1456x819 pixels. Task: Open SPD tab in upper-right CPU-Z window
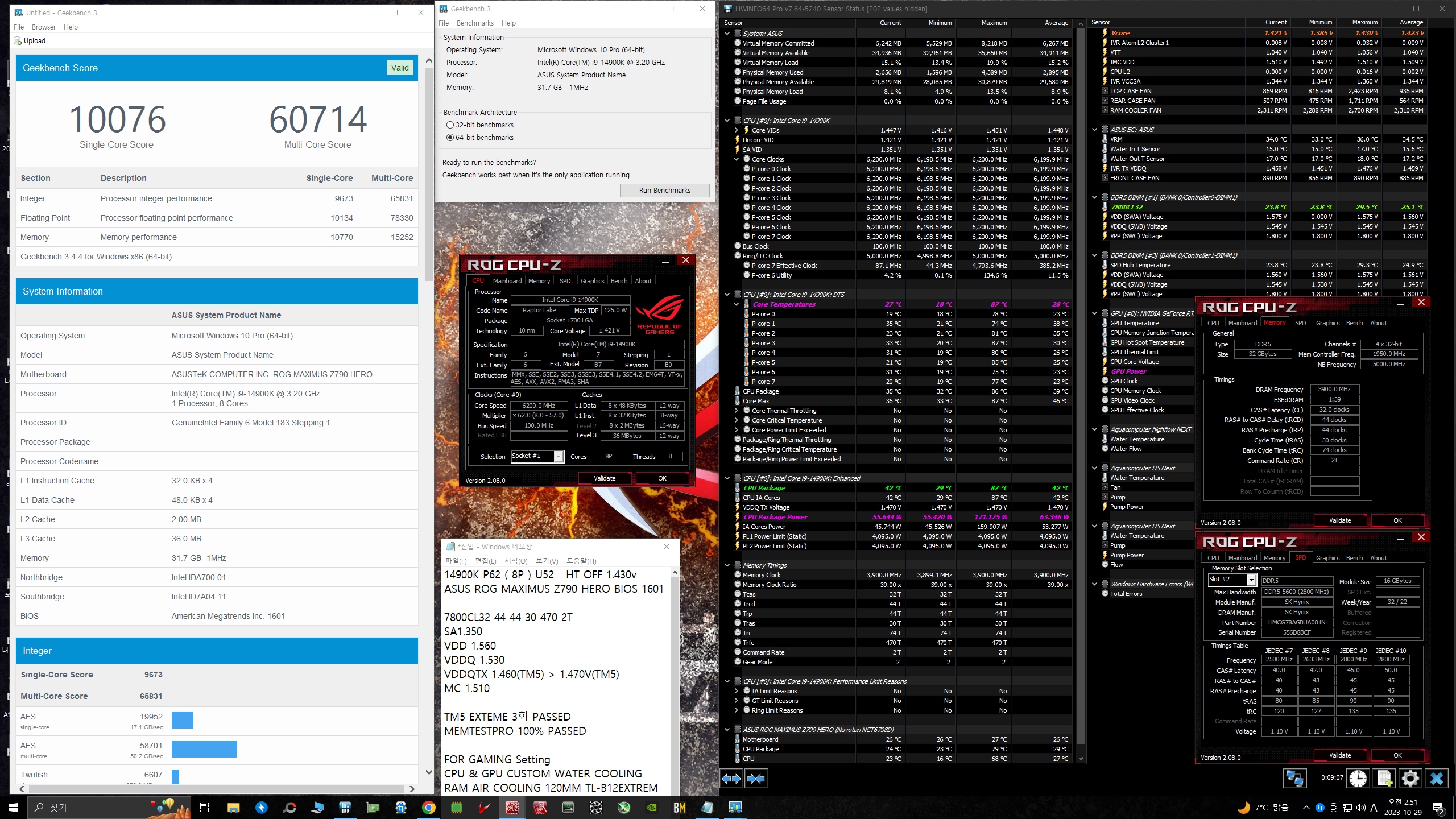[1300, 323]
